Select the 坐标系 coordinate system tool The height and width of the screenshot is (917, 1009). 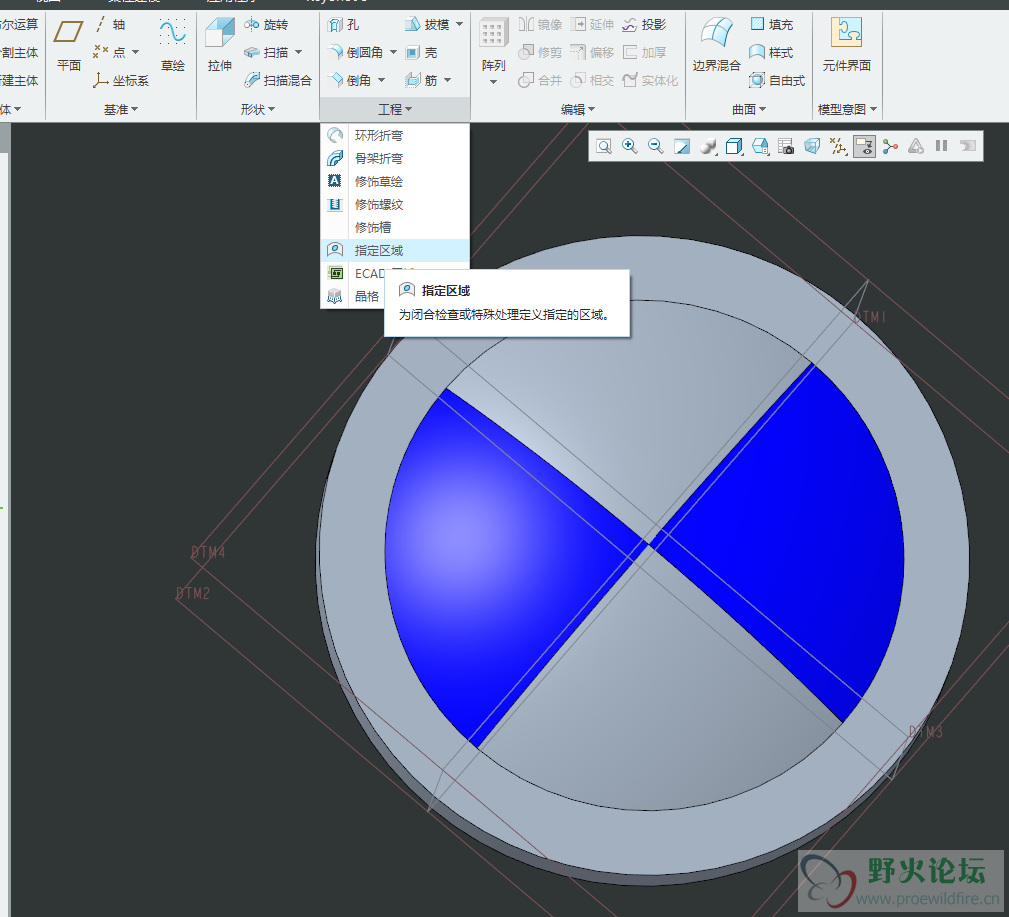(121, 80)
